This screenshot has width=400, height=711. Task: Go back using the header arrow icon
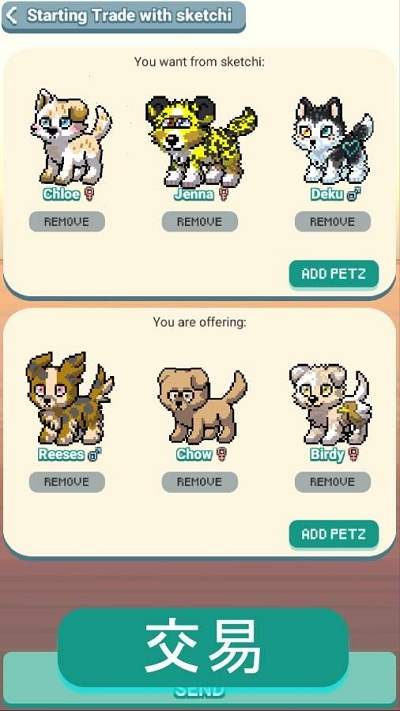coord(12,16)
